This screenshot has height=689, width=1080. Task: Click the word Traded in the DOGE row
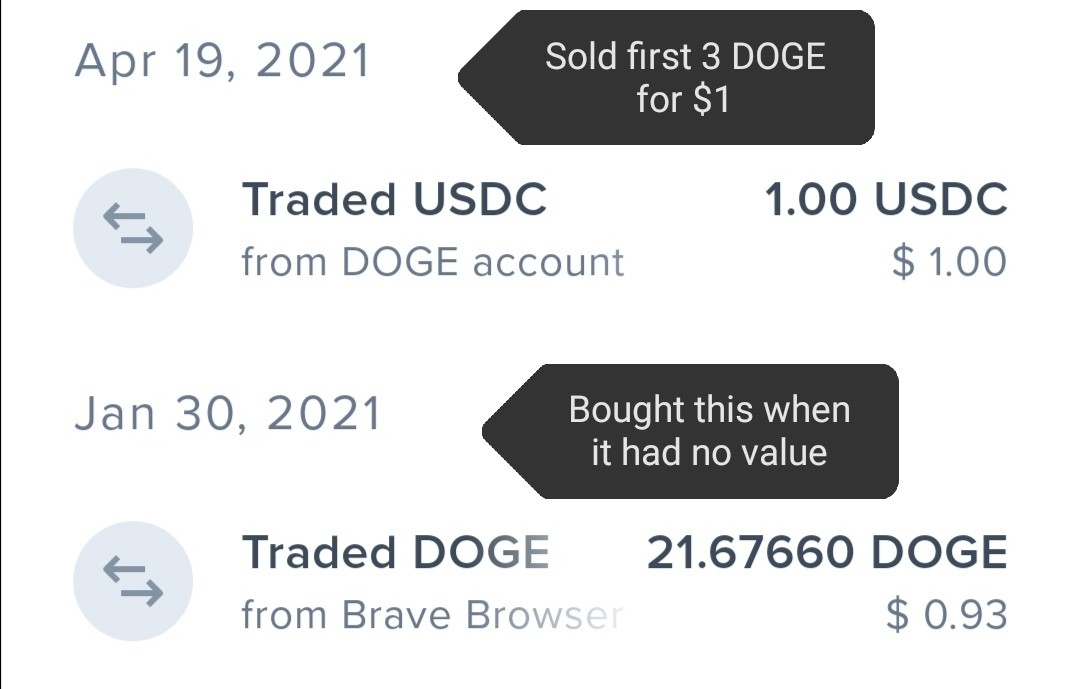coord(320,553)
